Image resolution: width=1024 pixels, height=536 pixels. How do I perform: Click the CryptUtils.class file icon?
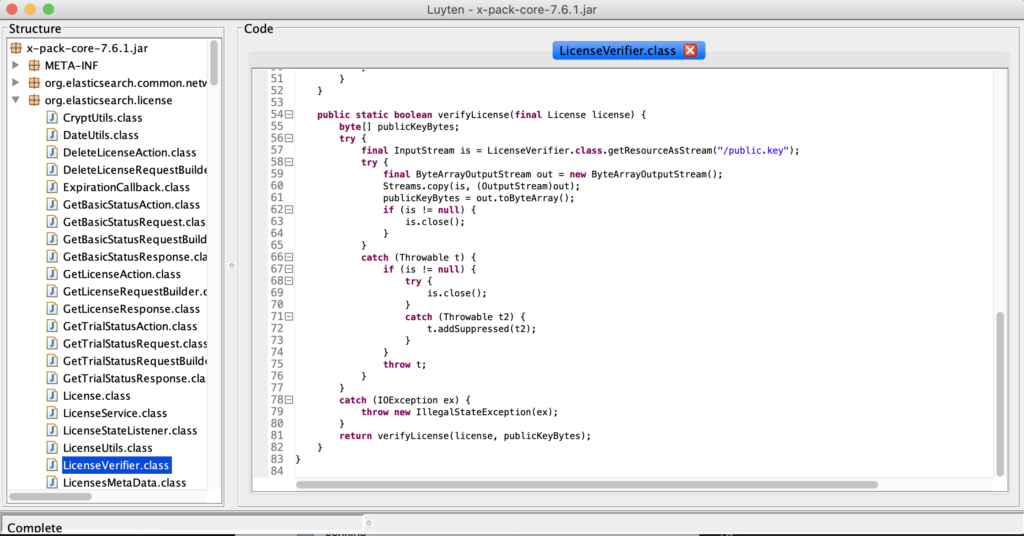(x=52, y=118)
